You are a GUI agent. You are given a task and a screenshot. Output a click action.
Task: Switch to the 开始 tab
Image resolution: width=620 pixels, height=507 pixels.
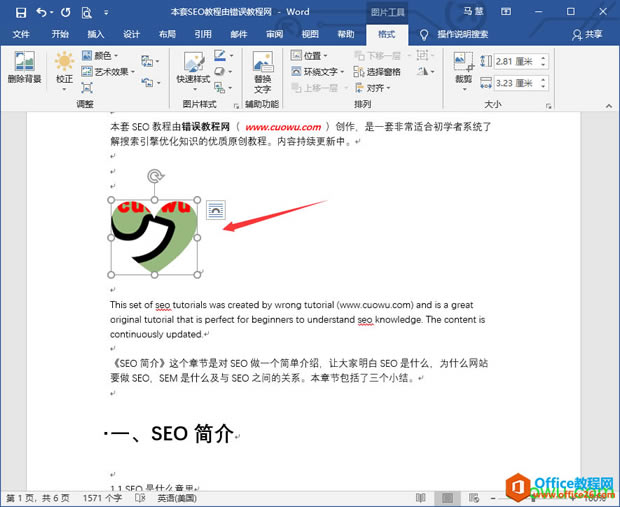pyautogui.click(x=60, y=34)
